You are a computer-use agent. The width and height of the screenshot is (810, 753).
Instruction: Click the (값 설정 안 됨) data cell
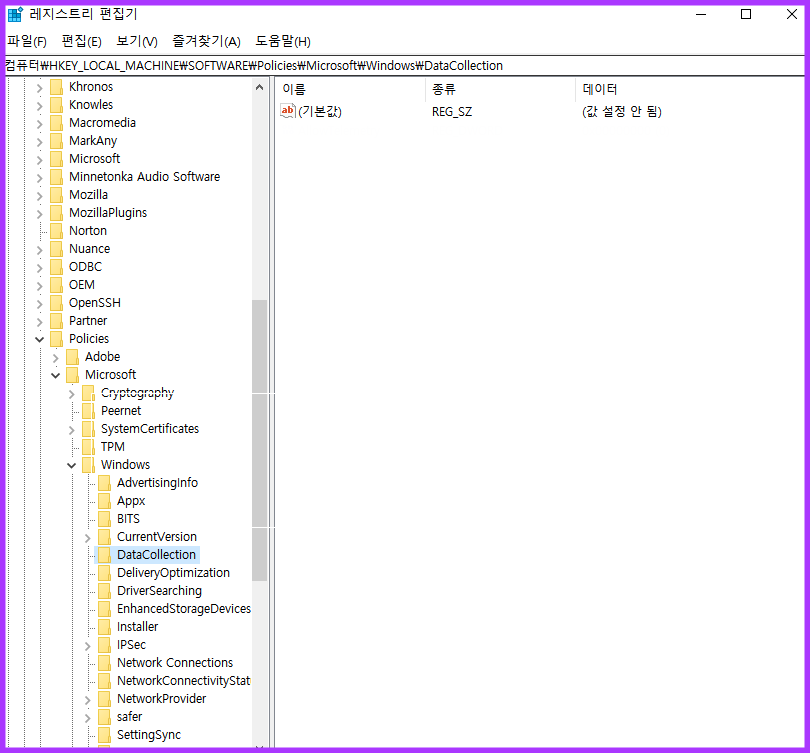(621, 112)
